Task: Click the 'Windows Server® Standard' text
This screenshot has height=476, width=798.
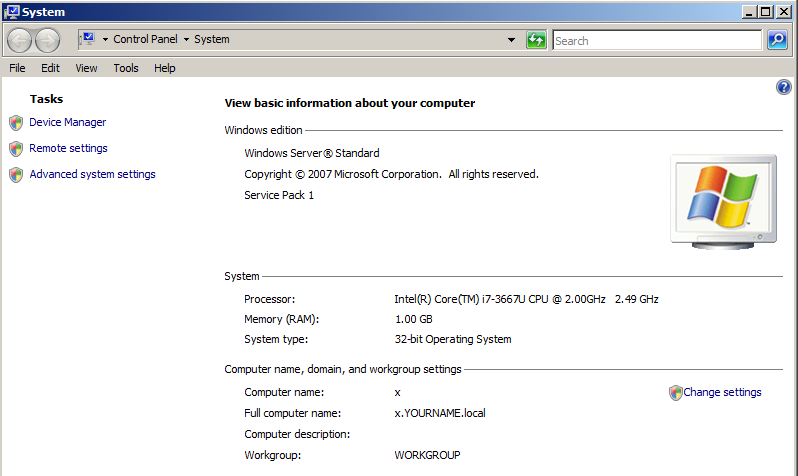Action: click(x=311, y=153)
